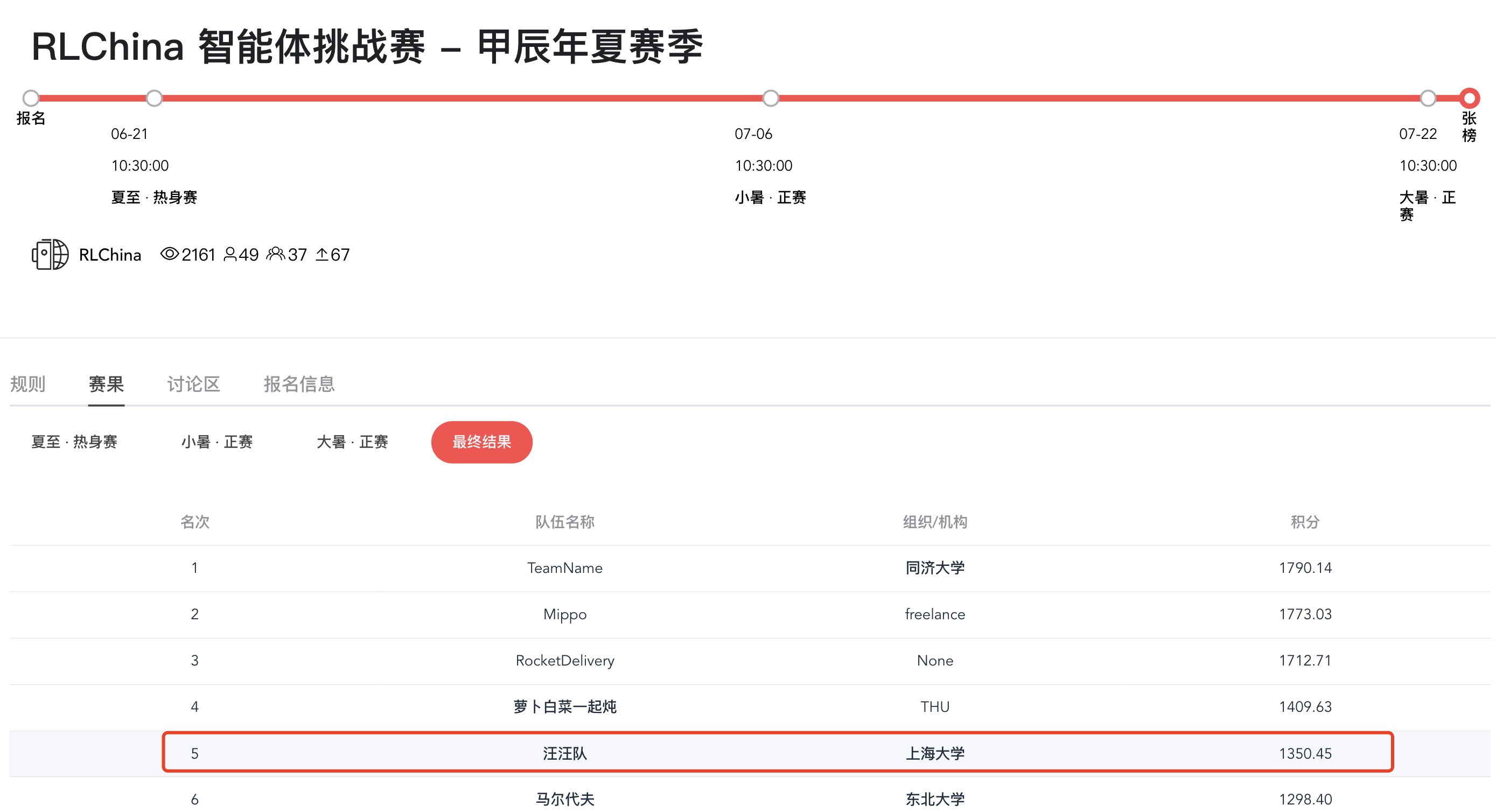
Task: Click the 夏至 · 热身赛 timeline label
Action: pyautogui.click(x=154, y=198)
